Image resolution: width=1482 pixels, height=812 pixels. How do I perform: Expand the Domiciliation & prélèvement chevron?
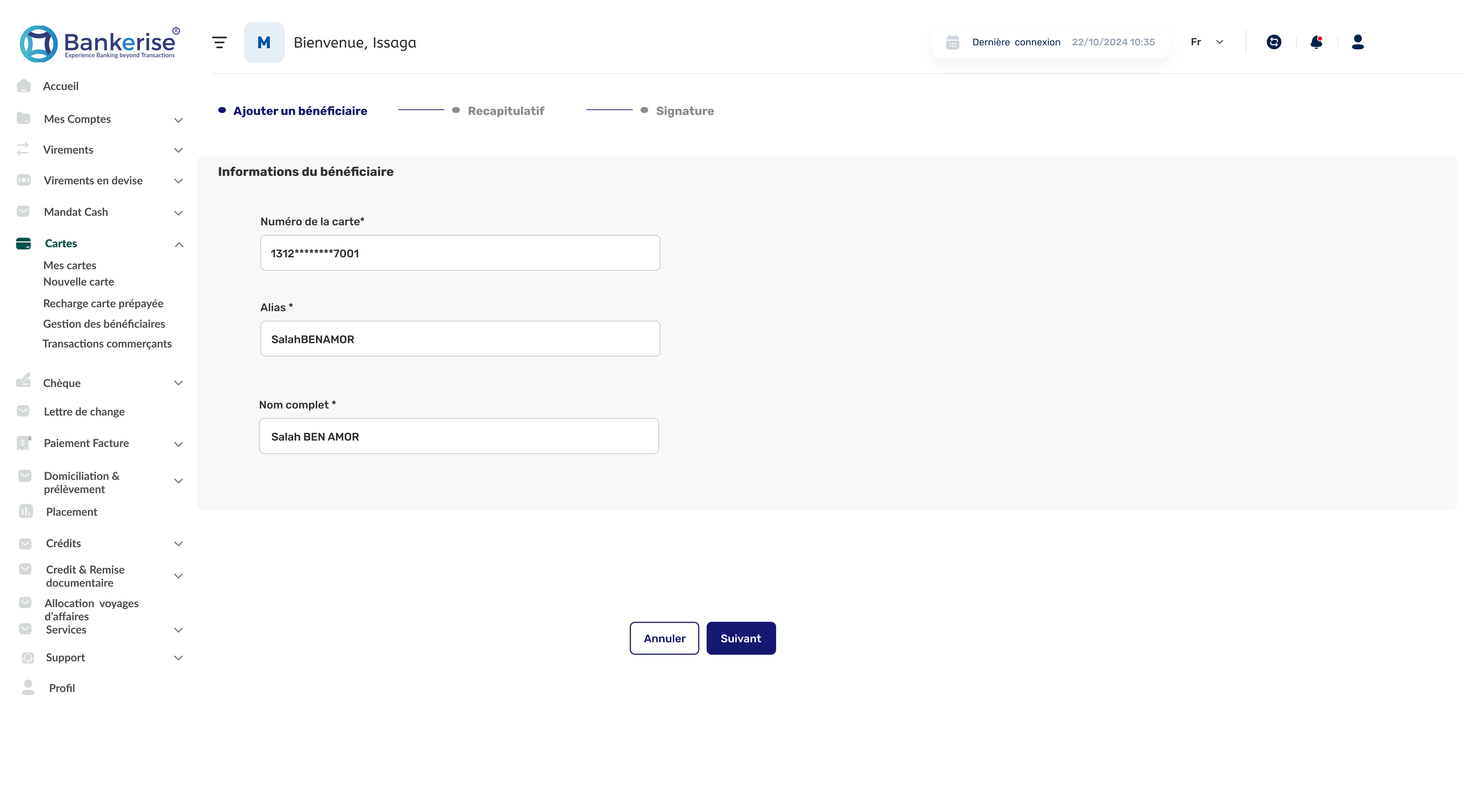(178, 481)
